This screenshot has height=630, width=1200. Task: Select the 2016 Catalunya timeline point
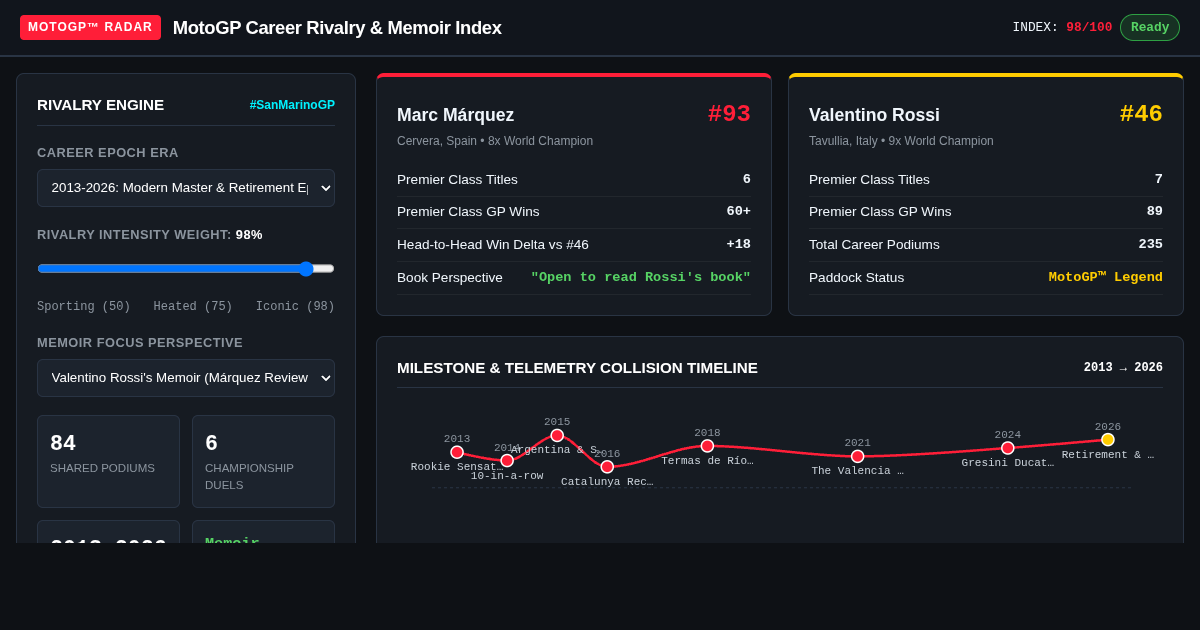607,467
